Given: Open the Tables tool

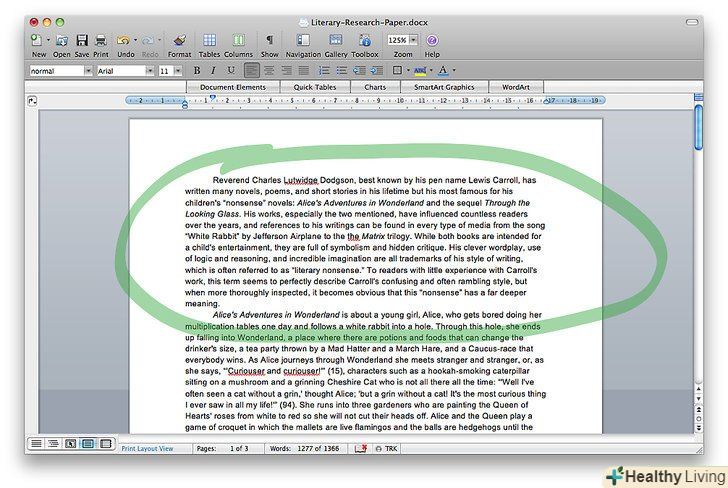Looking at the screenshot, I should pyautogui.click(x=209, y=40).
